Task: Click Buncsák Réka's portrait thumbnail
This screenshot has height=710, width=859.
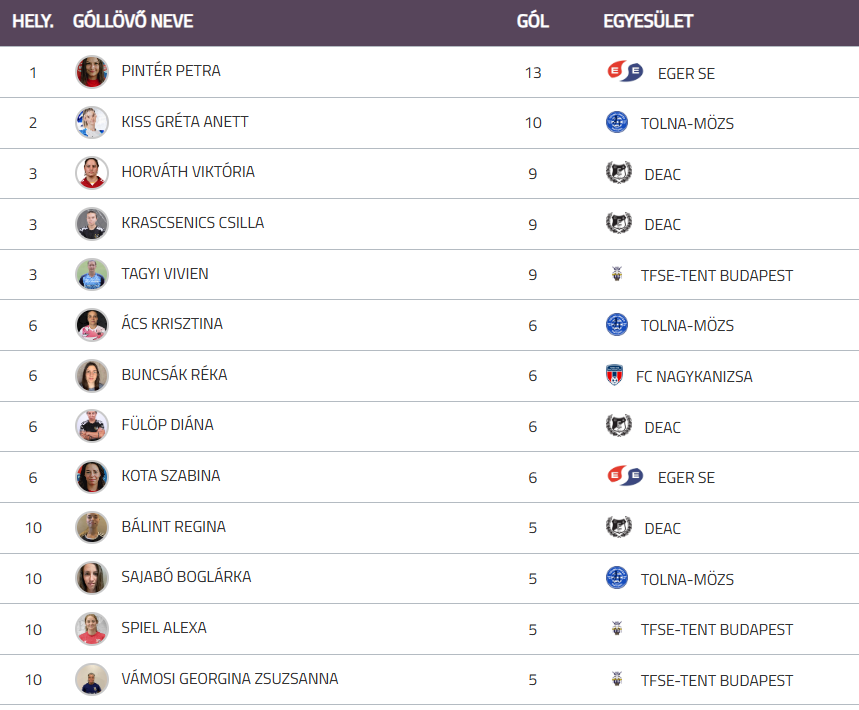Action: coord(92,375)
